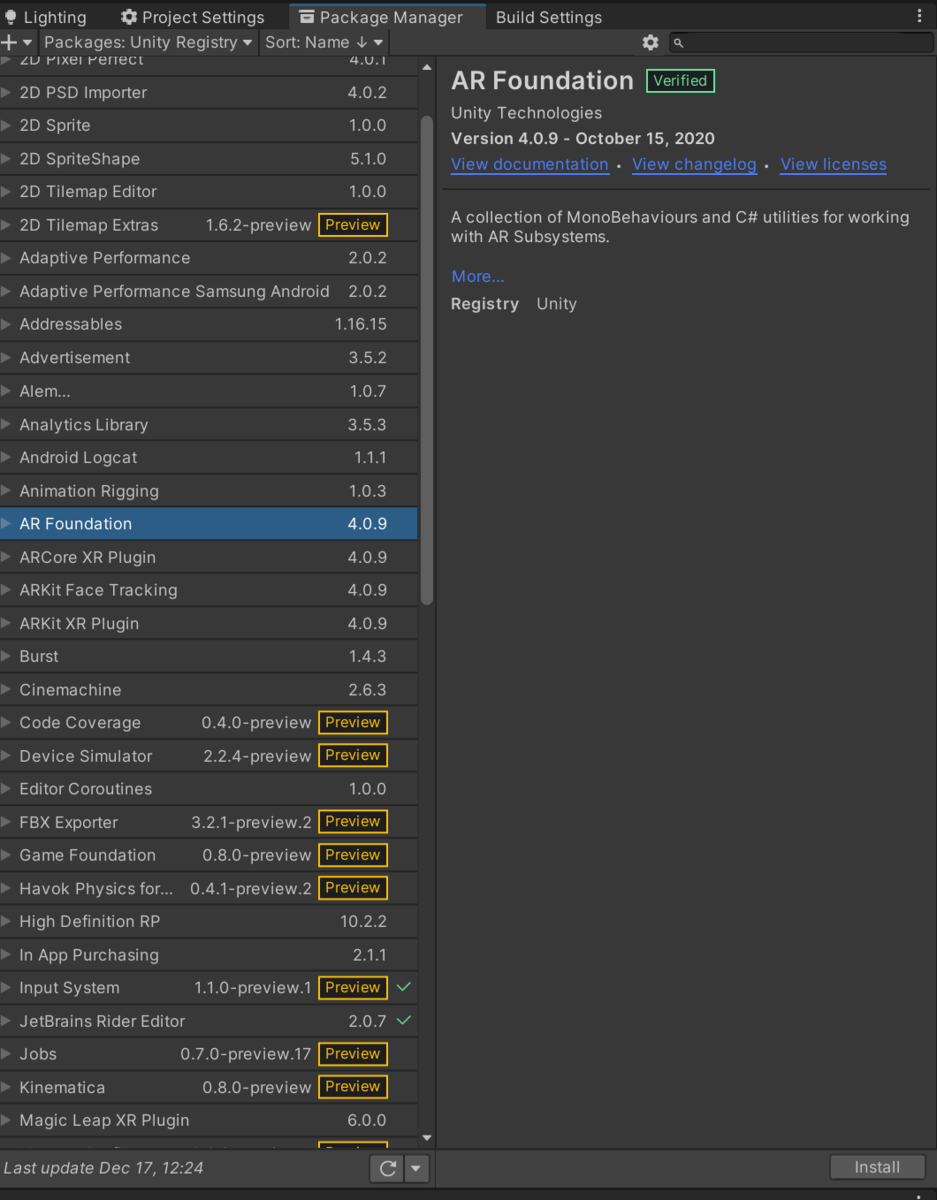Open the Packages: Unity Registry dropdown
The height and width of the screenshot is (1200, 937).
pyautogui.click(x=148, y=43)
